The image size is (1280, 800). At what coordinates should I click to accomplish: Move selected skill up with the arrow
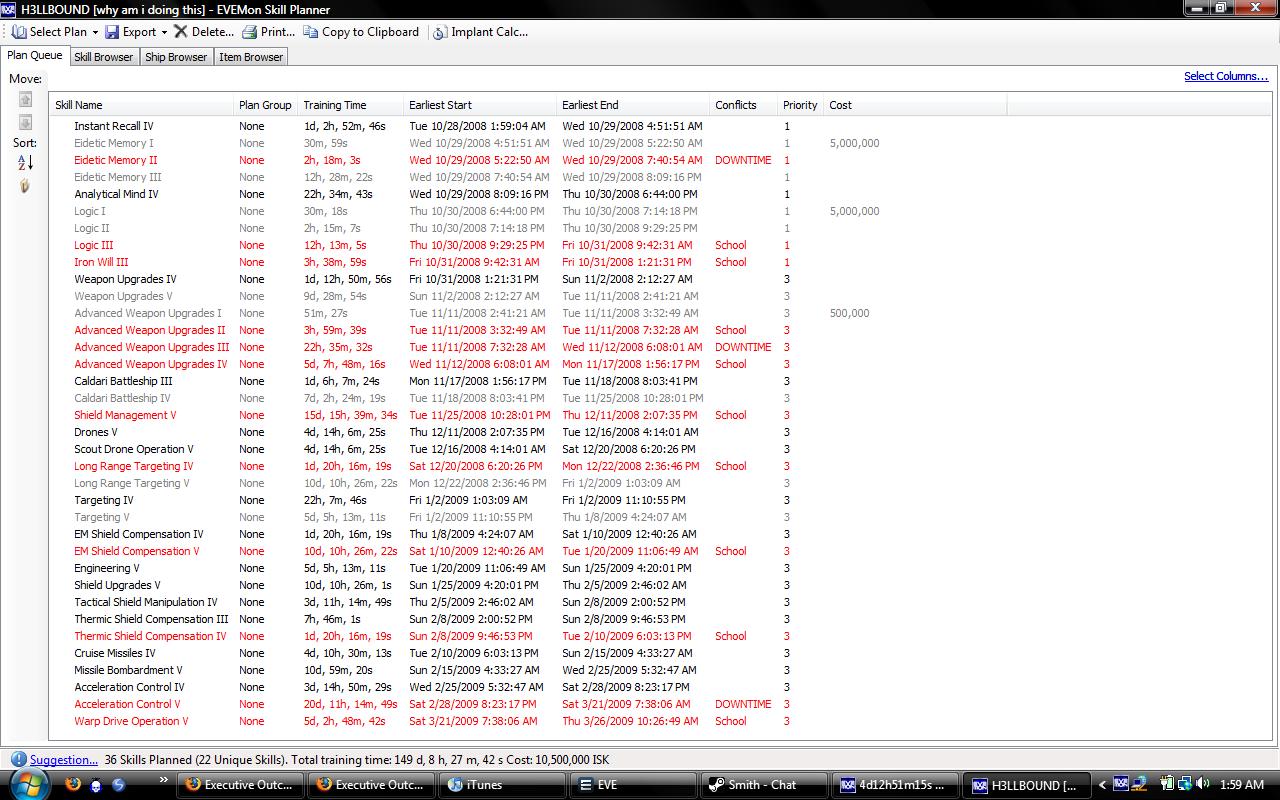(x=26, y=99)
